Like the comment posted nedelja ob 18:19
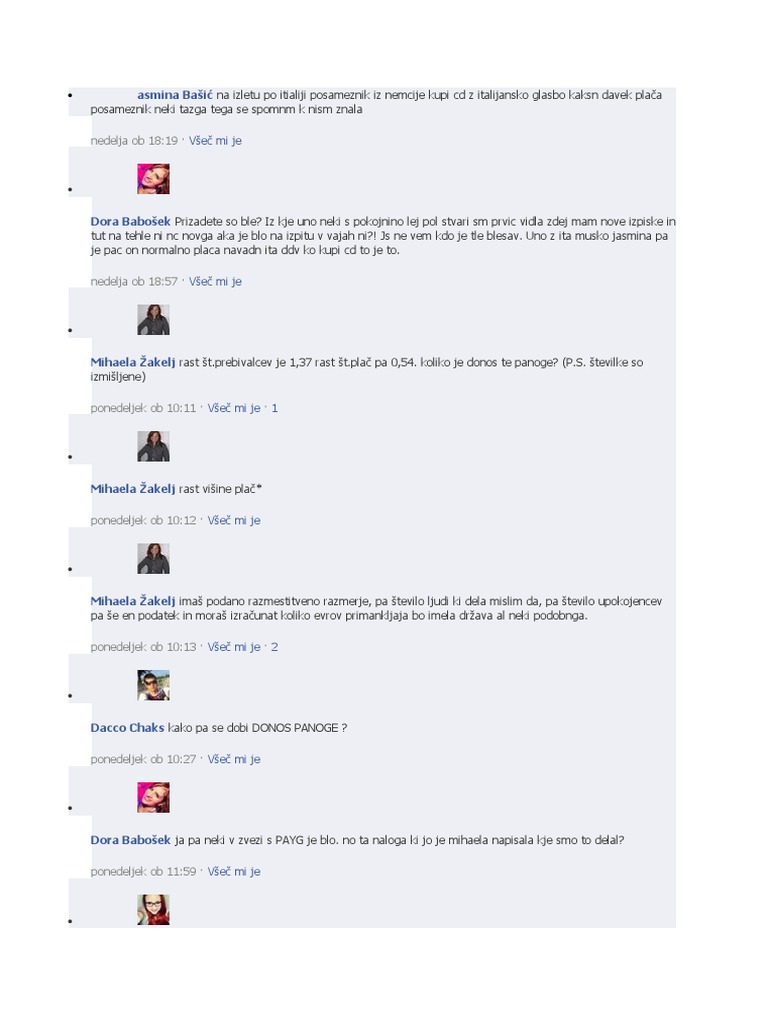 coord(216,140)
